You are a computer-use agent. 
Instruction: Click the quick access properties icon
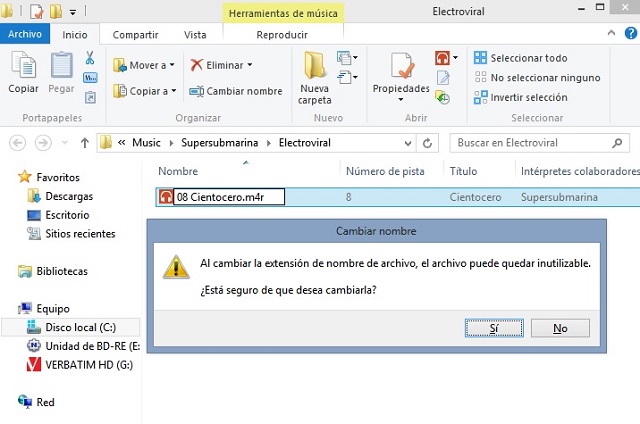[36, 11]
